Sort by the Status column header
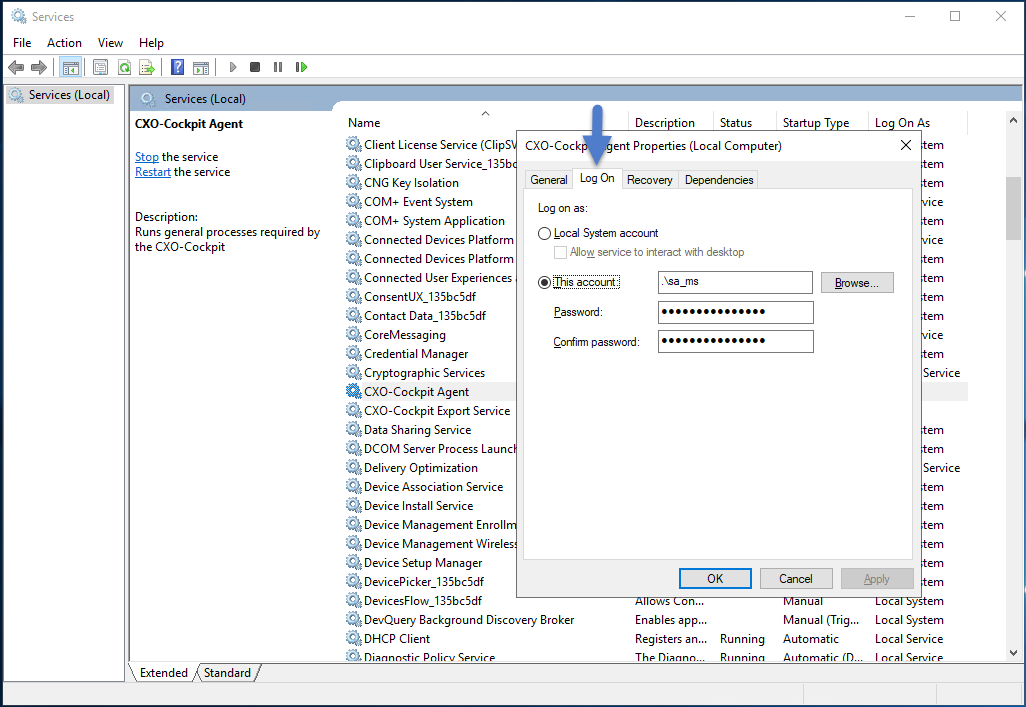The width and height of the screenshot is (1026, 707). (745, 122)
